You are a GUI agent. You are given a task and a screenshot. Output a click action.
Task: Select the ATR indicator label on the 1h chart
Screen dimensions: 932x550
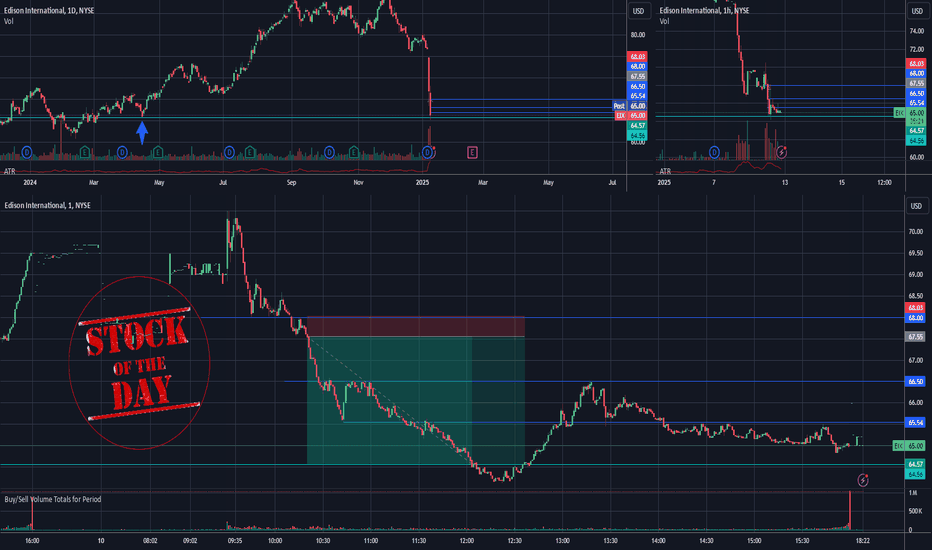pos(665,171)
